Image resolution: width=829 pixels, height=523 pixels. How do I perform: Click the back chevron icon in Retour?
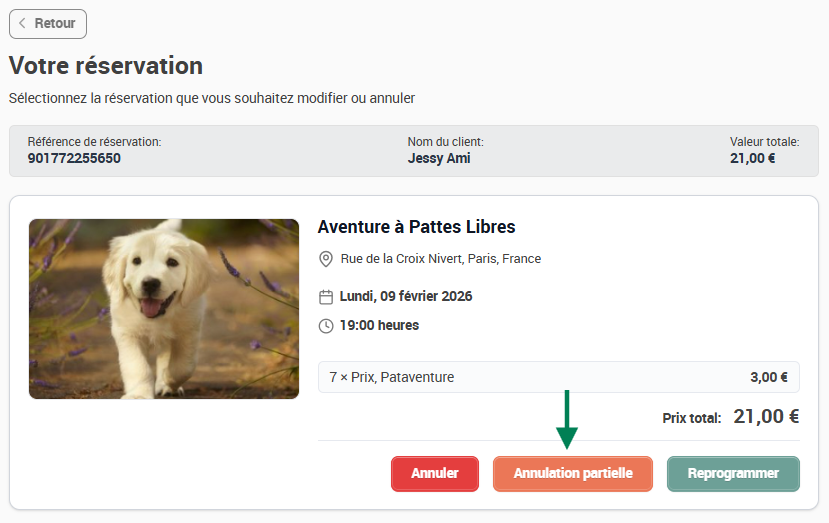pos(22,23)
